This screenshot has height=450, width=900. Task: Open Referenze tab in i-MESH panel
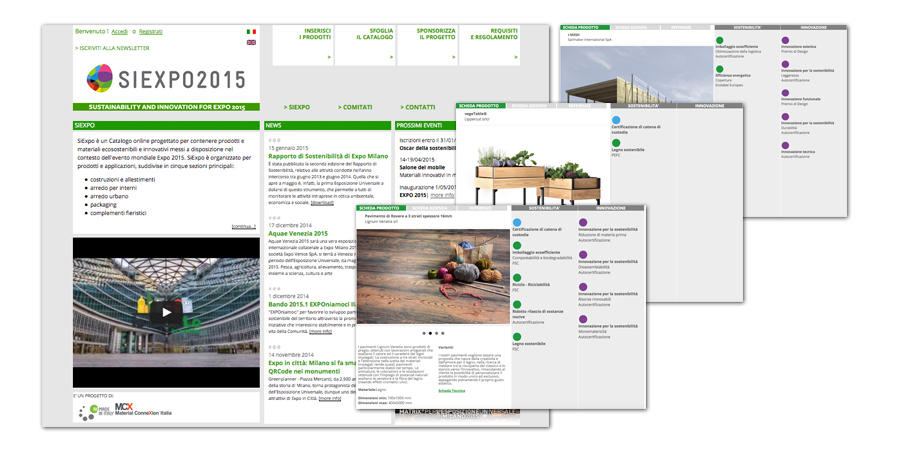(x=686, y=27)
